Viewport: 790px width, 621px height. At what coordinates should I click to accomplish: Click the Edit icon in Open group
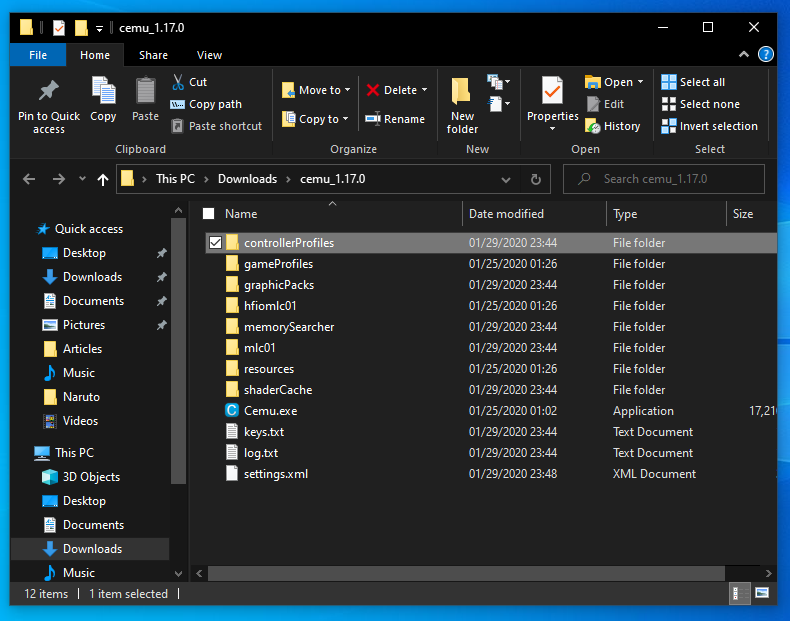click(593, 104)
